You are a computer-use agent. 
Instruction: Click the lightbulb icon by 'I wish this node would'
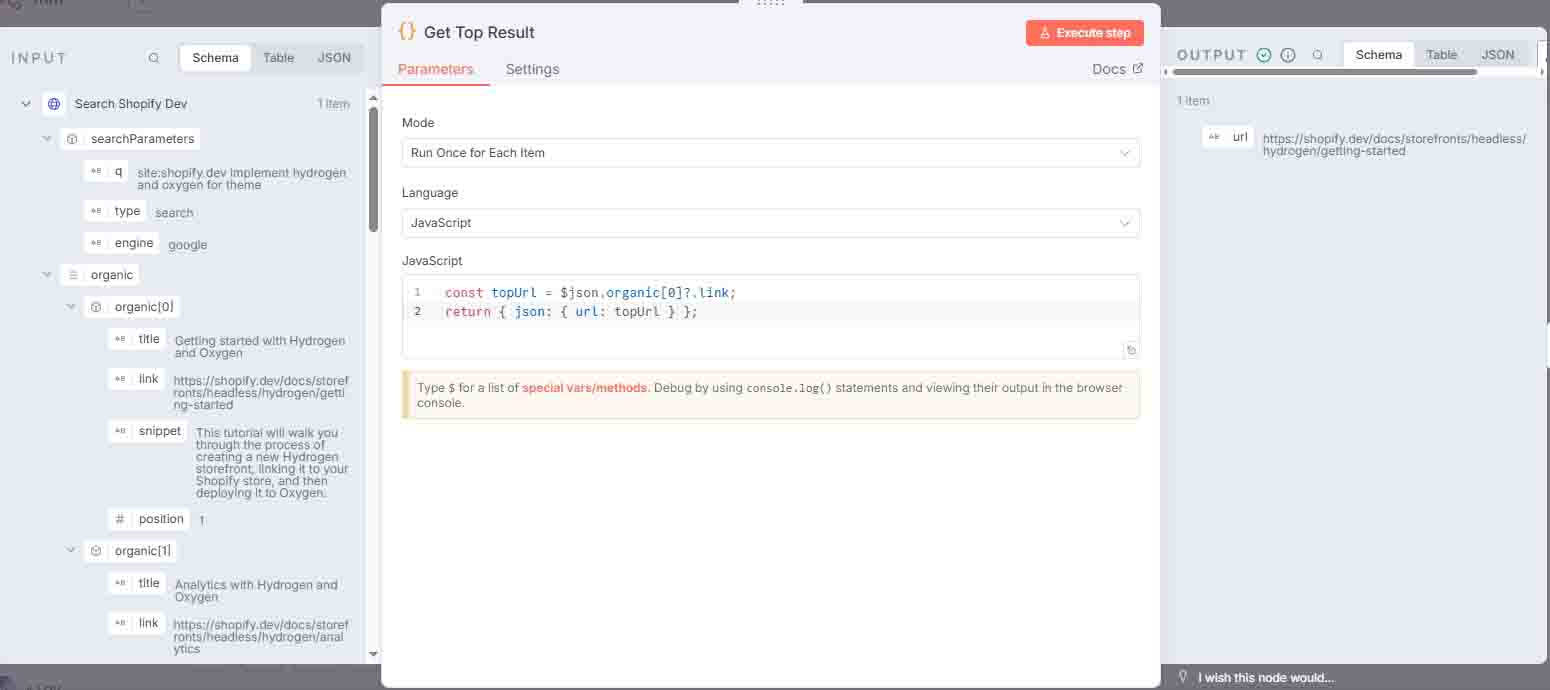[x=1183, y=677]
